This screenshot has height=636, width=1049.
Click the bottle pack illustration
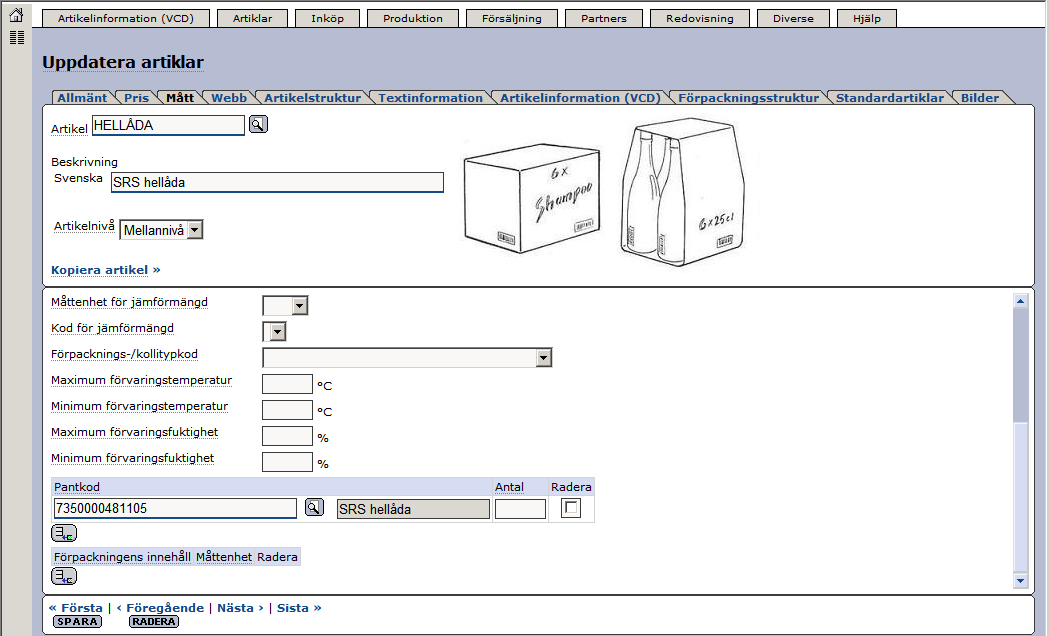click(x=683, y=193)
